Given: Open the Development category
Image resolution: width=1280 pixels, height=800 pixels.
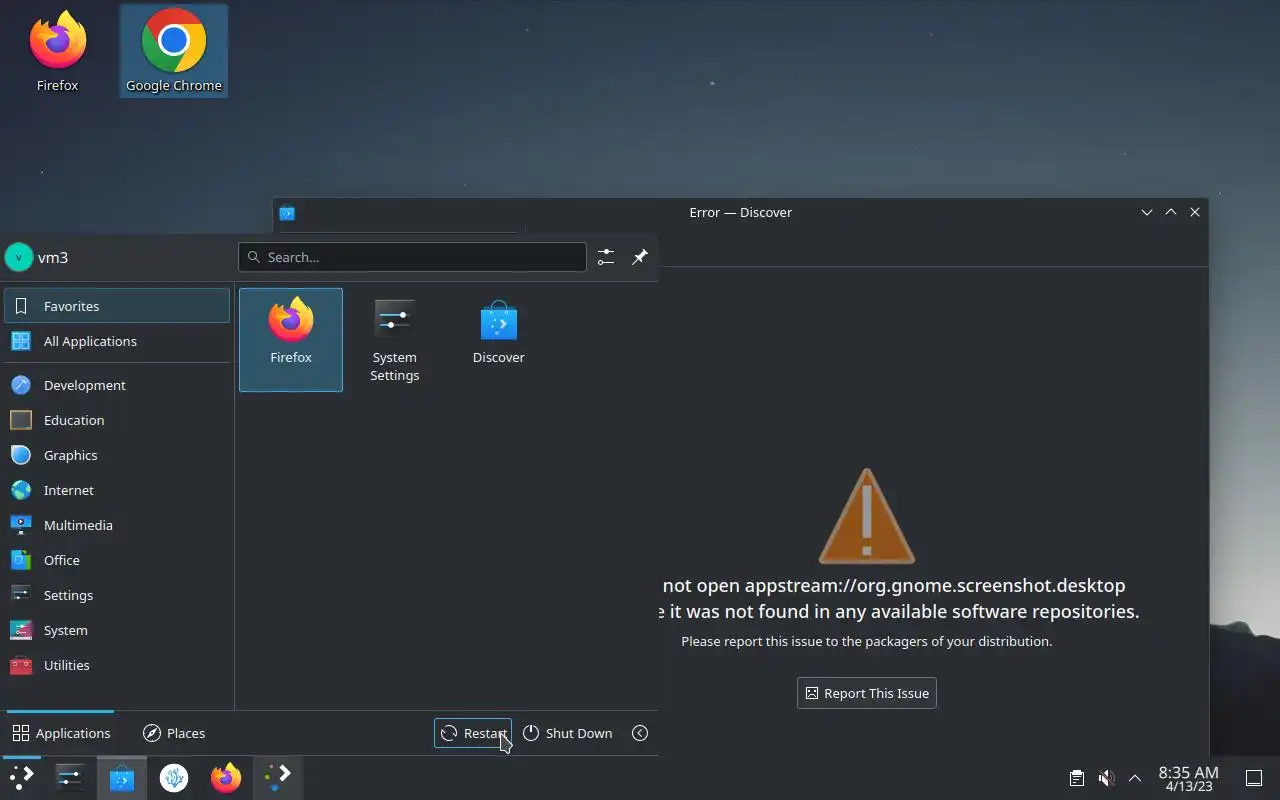Looking at the screenshot, I should (x=117, y=385).
